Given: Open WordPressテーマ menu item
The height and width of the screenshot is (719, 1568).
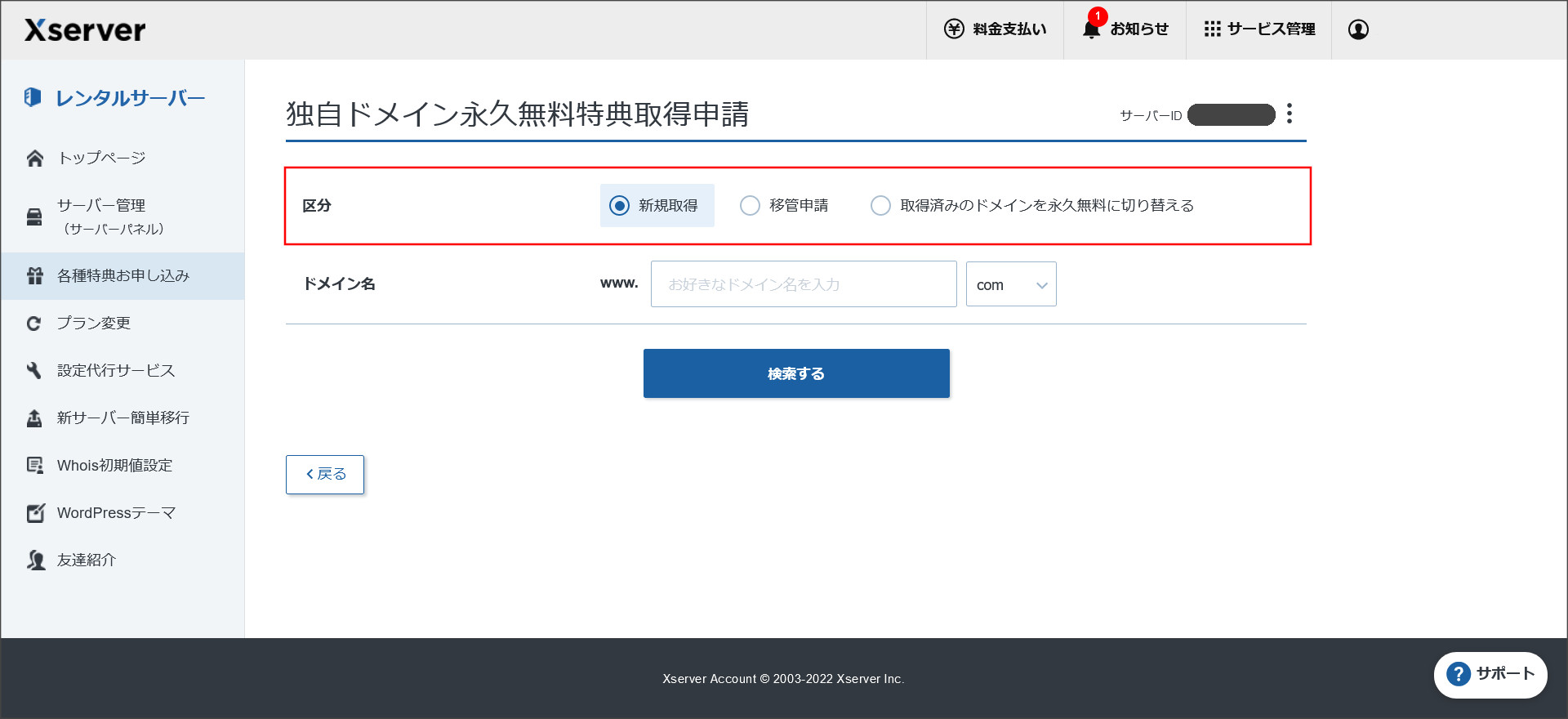Looking at the screenshot, I should 122,513.
